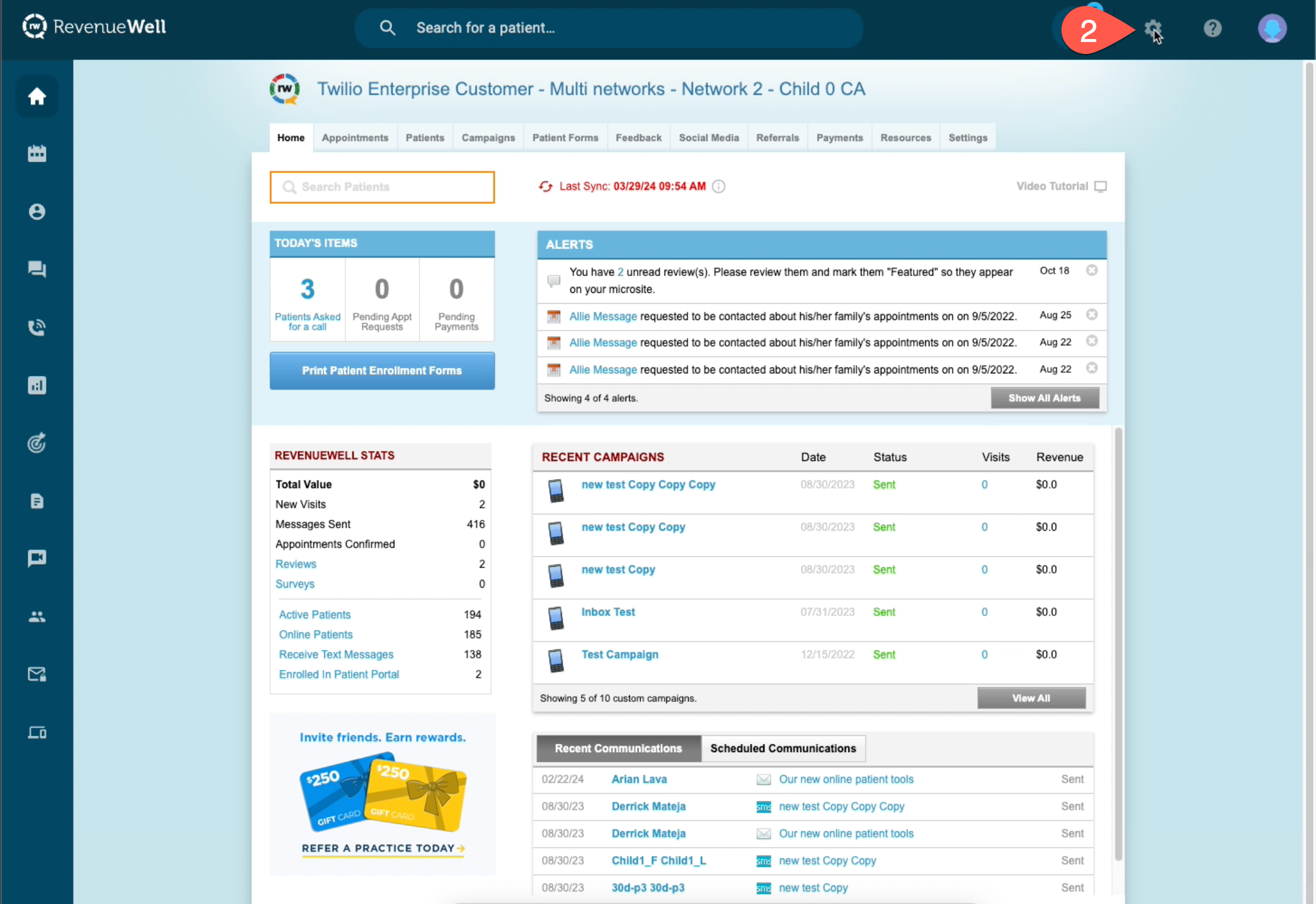Dismiss the Oct 18 unread reviews alert
Viewport: 1316px width, 904px height.
[x=1092, y=270]
